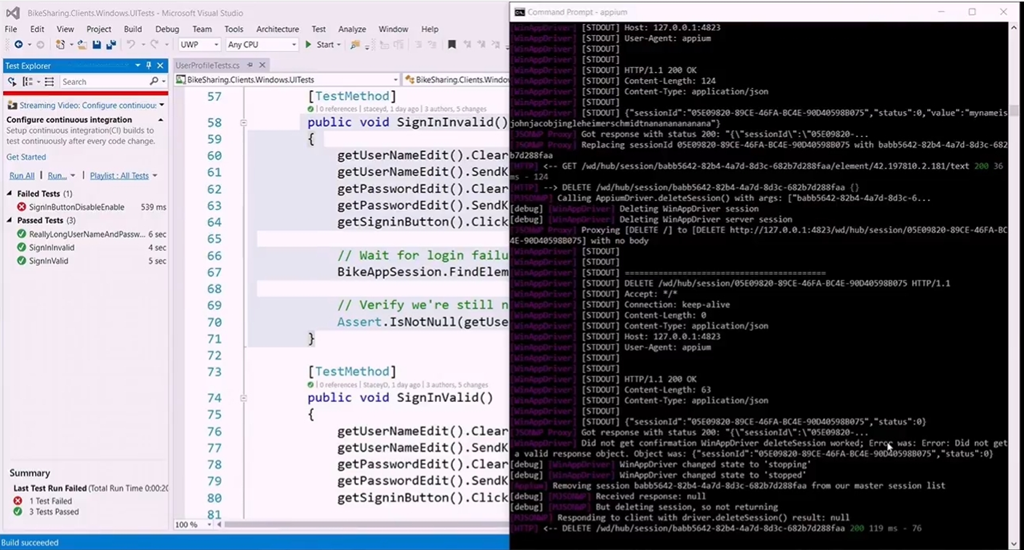Click the Test Explorer search magnifier icon
Image resolution: width=1024 pixels, height=550 pixels.
click(153, 82)
